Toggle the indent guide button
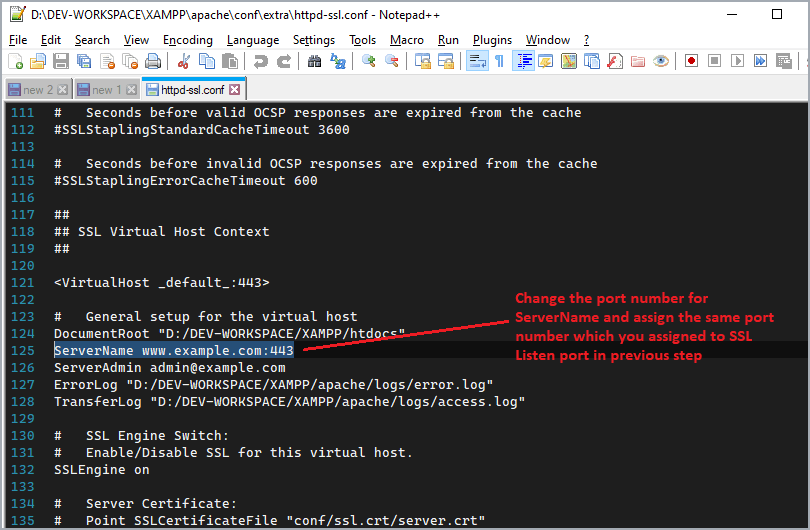 click(x=523, y=61)
